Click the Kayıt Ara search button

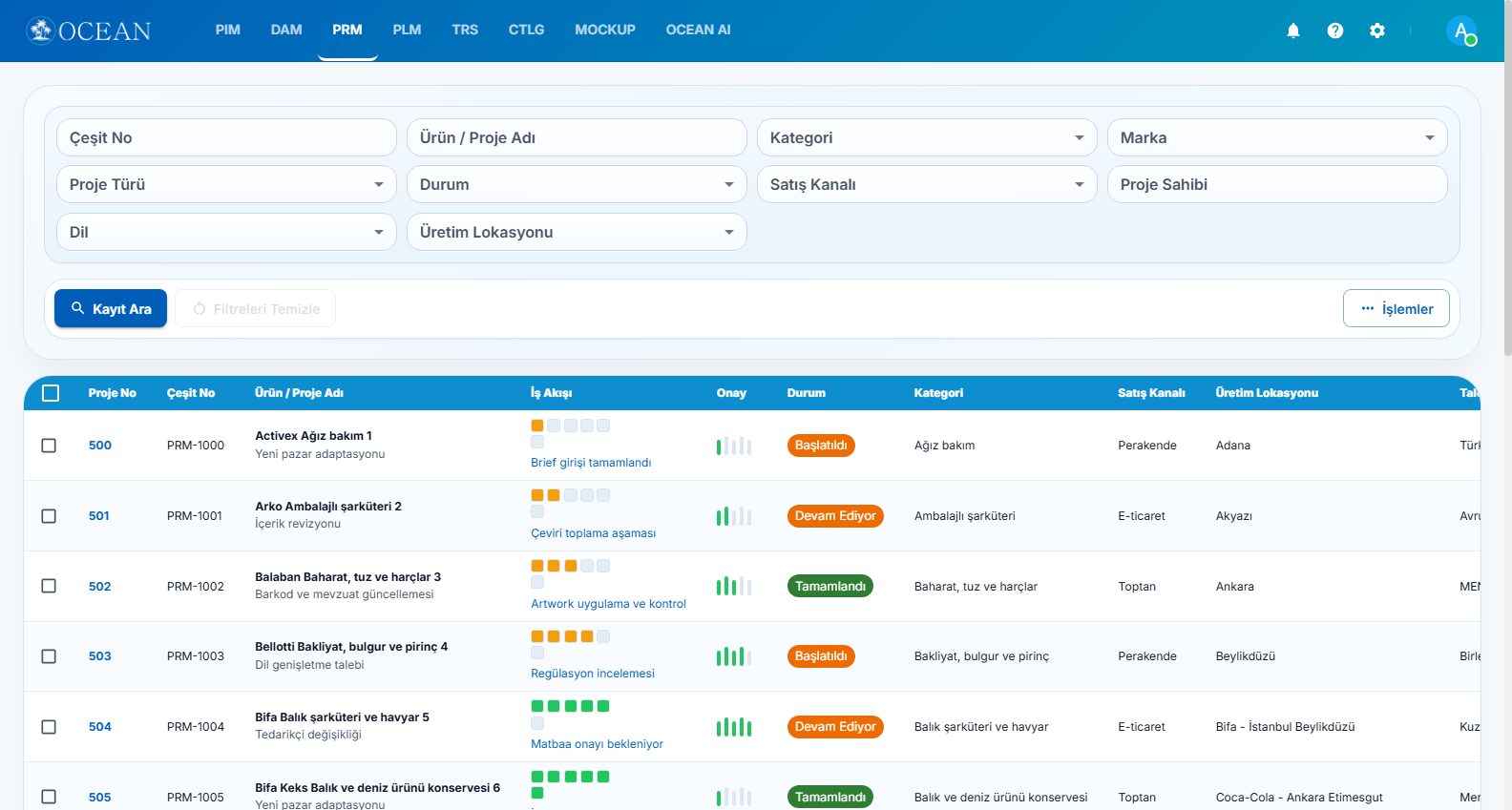coord(111,308)
